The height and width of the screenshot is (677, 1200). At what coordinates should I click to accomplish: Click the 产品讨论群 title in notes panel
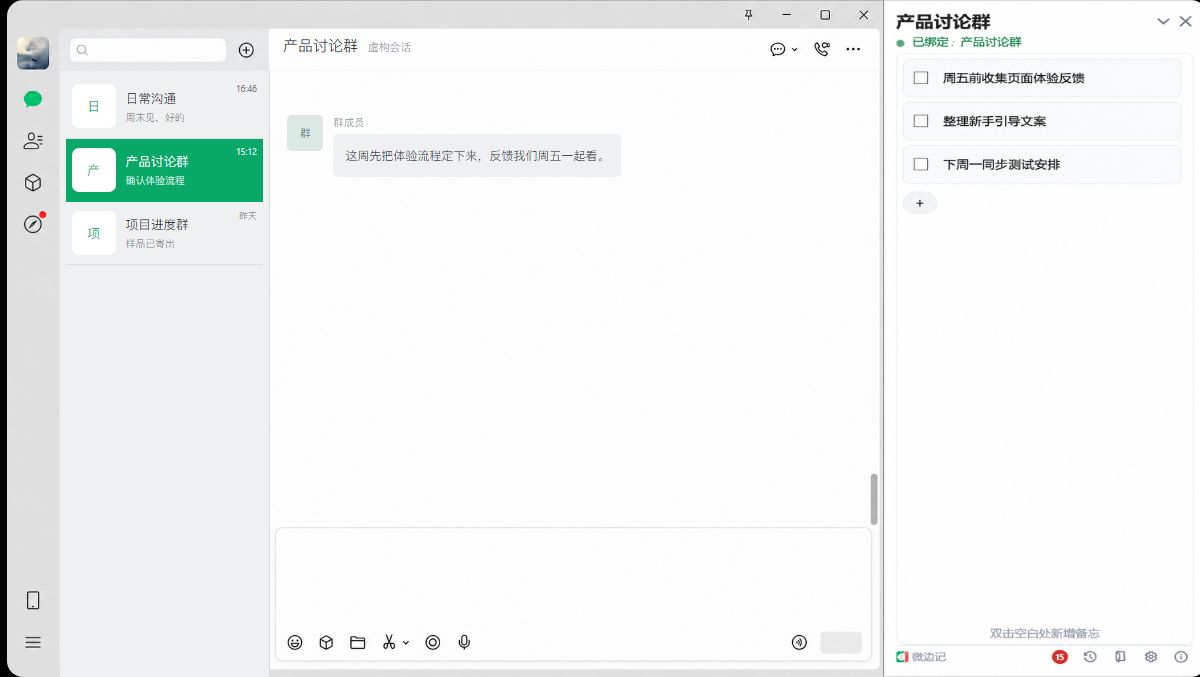click(x=943, y=21)
